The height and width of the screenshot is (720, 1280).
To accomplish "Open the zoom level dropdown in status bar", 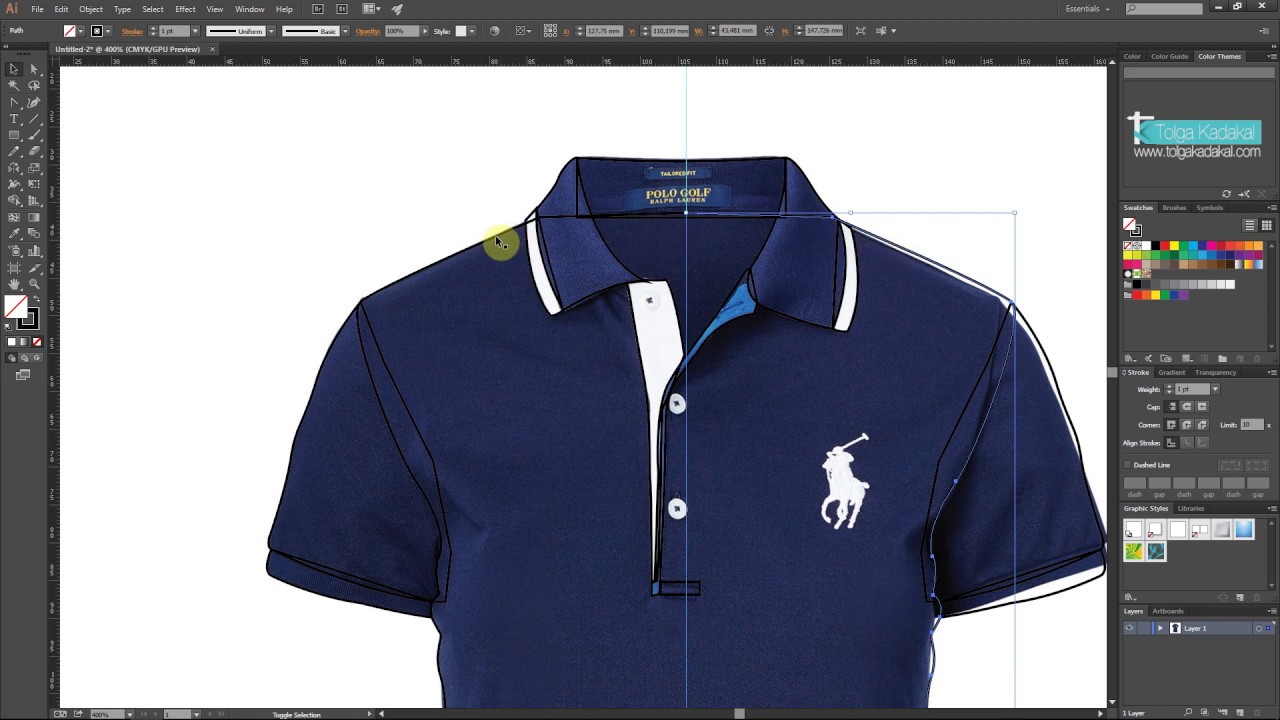I will click(130, 714).
